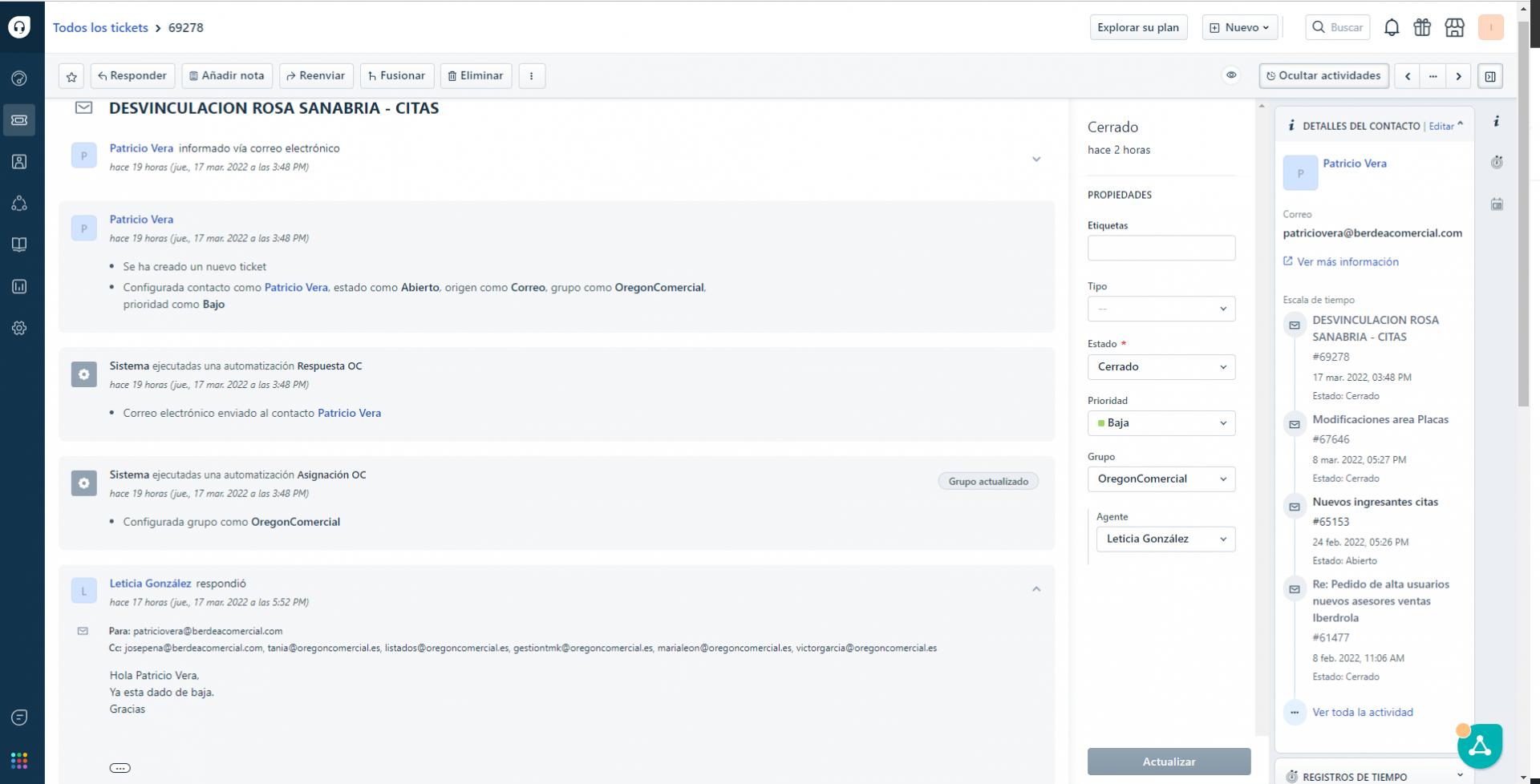
Task: Click ticket title DESVINCULACION ROSA SANABRIA - CITAS
Action: point(274,108)
